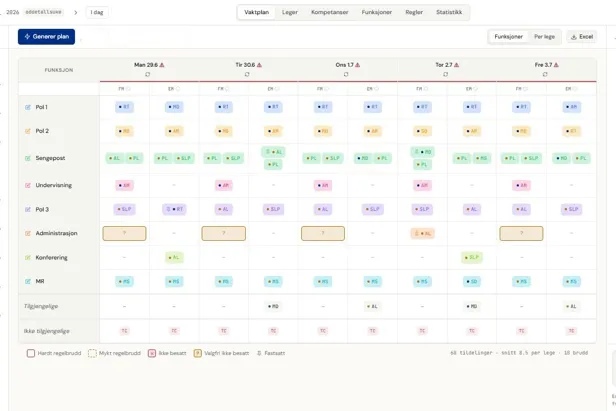Switch to the Regler tab

(414, 12)
